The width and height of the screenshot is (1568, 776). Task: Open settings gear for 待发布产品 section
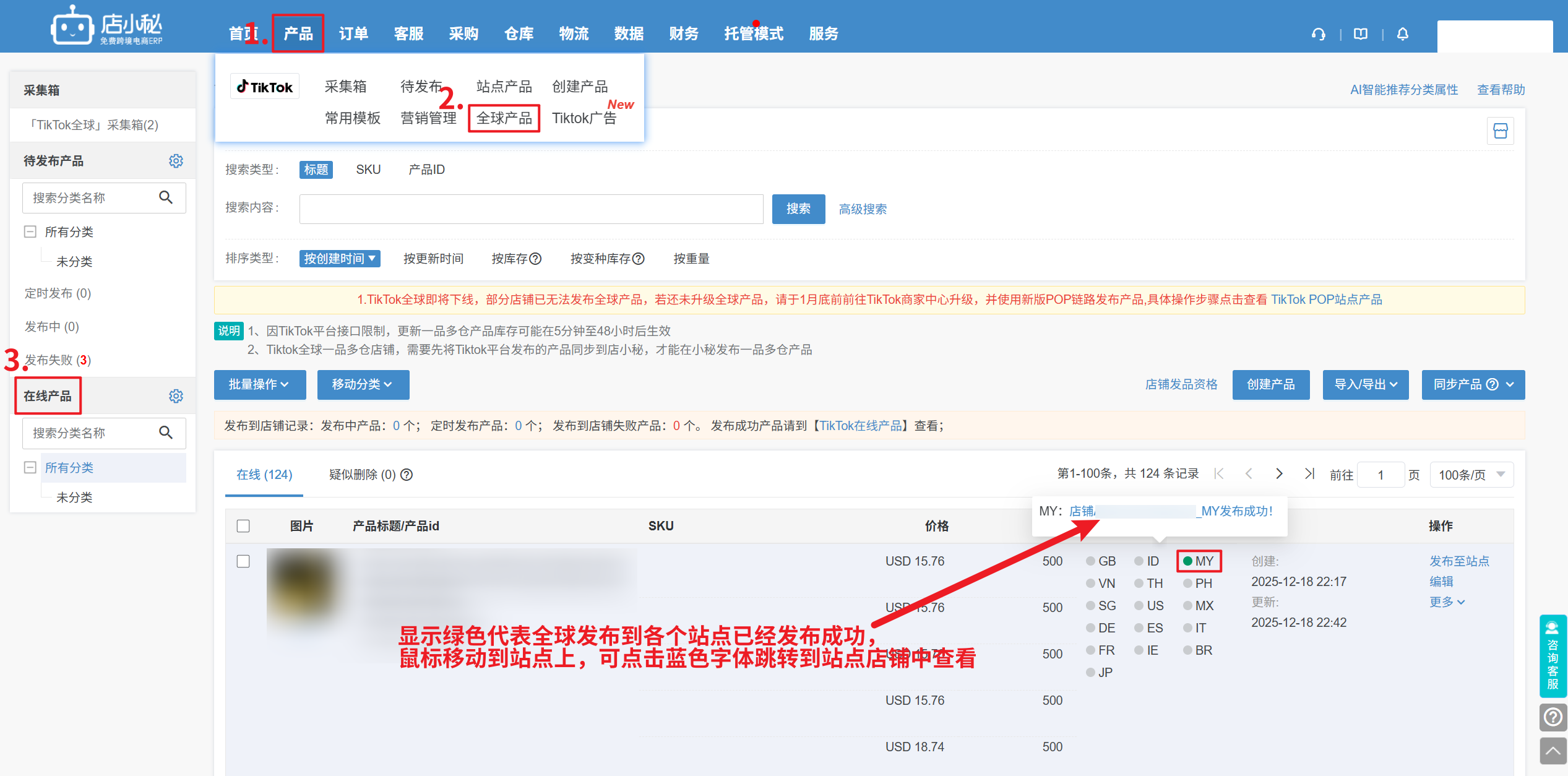[x=176, y=161]
